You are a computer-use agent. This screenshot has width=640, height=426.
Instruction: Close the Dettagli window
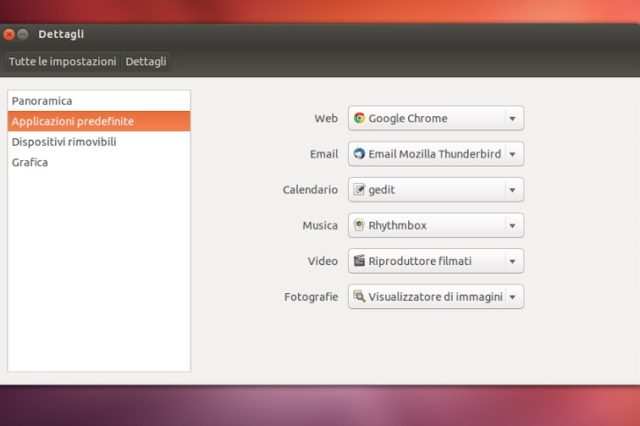pyautogui.click(x=9, y=34)
